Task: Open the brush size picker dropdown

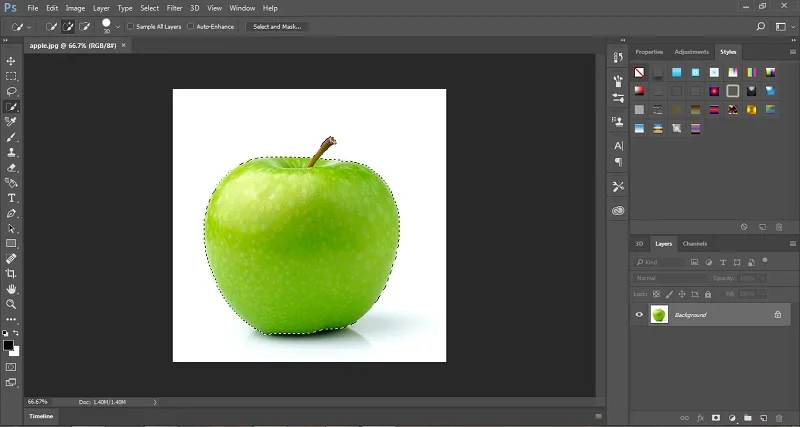Action: [118, 27]
